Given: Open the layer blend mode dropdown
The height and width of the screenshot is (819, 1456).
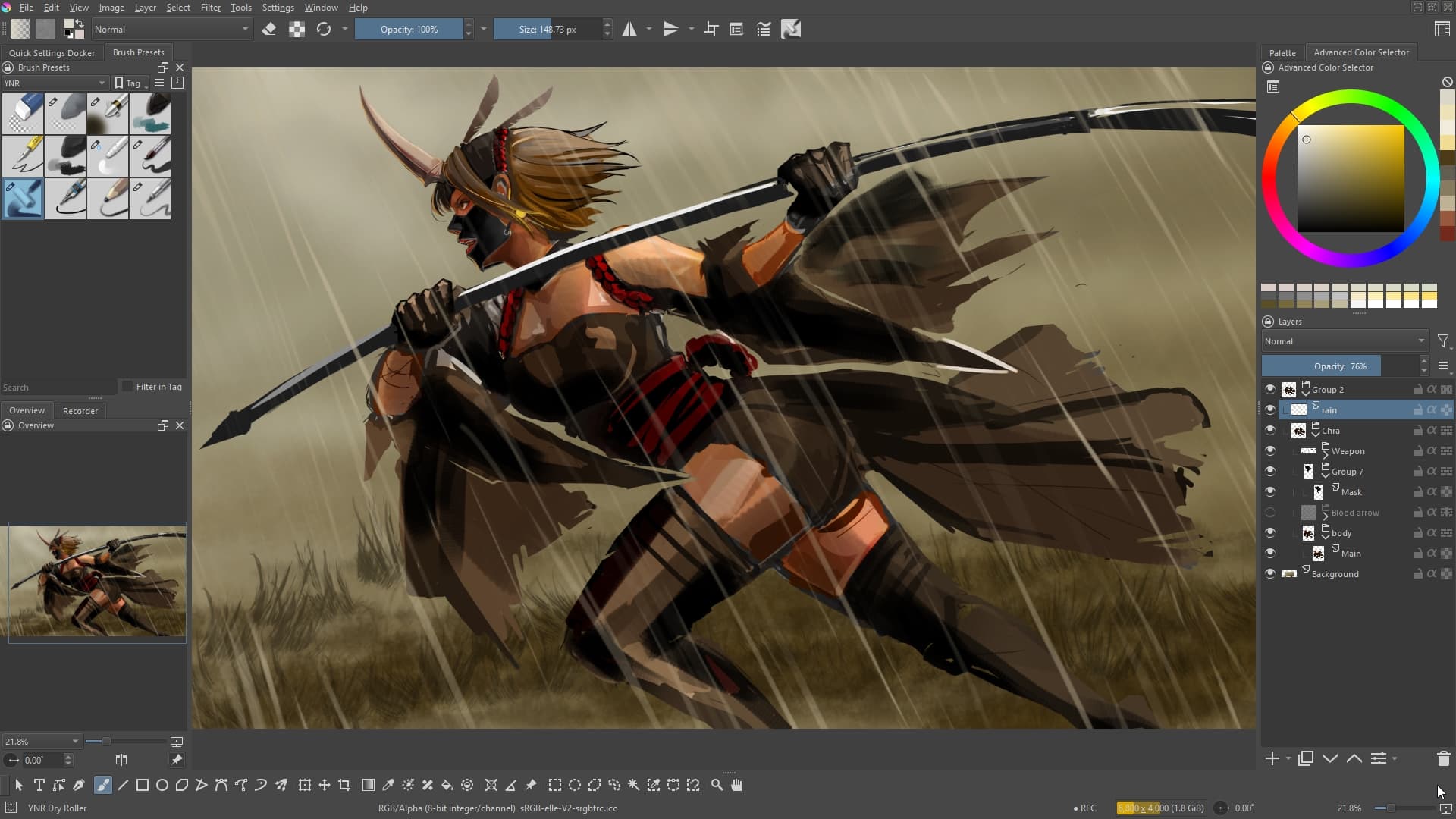Looking at the screenshot, I should (1344, 341).
